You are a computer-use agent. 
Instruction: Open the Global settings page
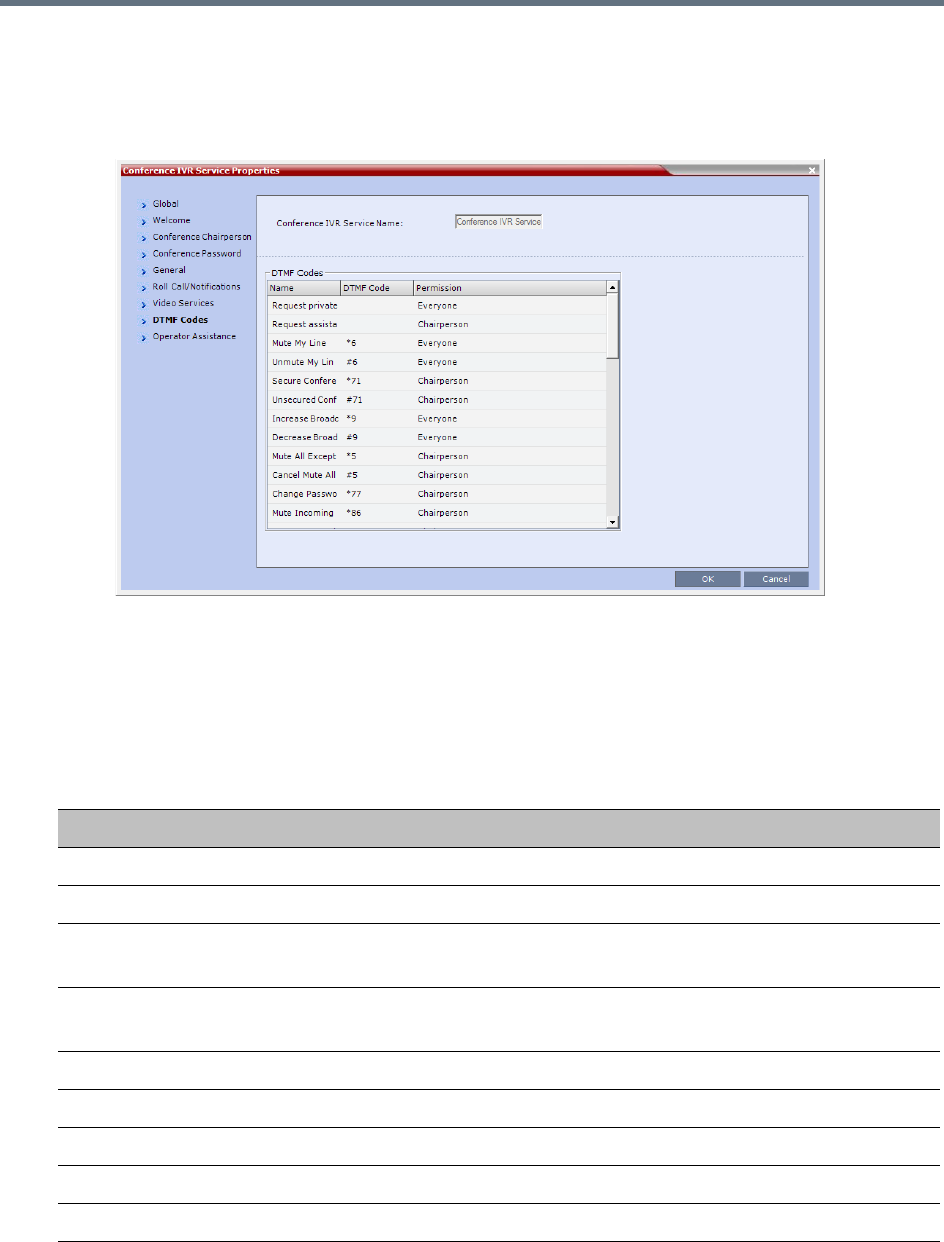(165, 203)
